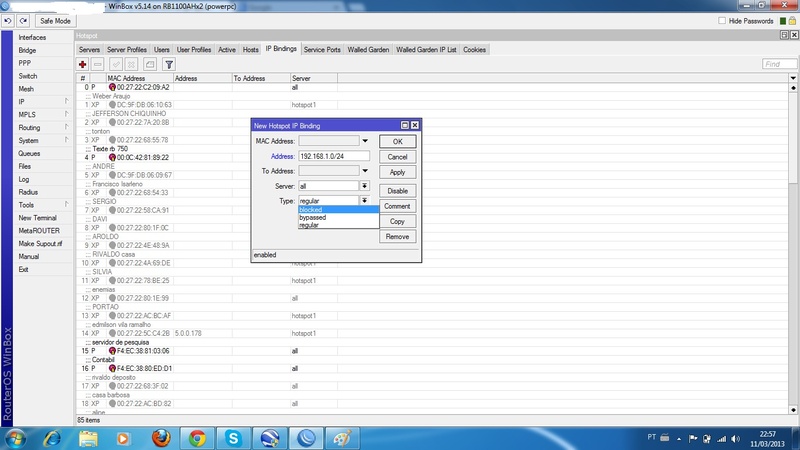800x450 pixels.
Task: Click the Undo arrow icon
Action: coord(8,21)
